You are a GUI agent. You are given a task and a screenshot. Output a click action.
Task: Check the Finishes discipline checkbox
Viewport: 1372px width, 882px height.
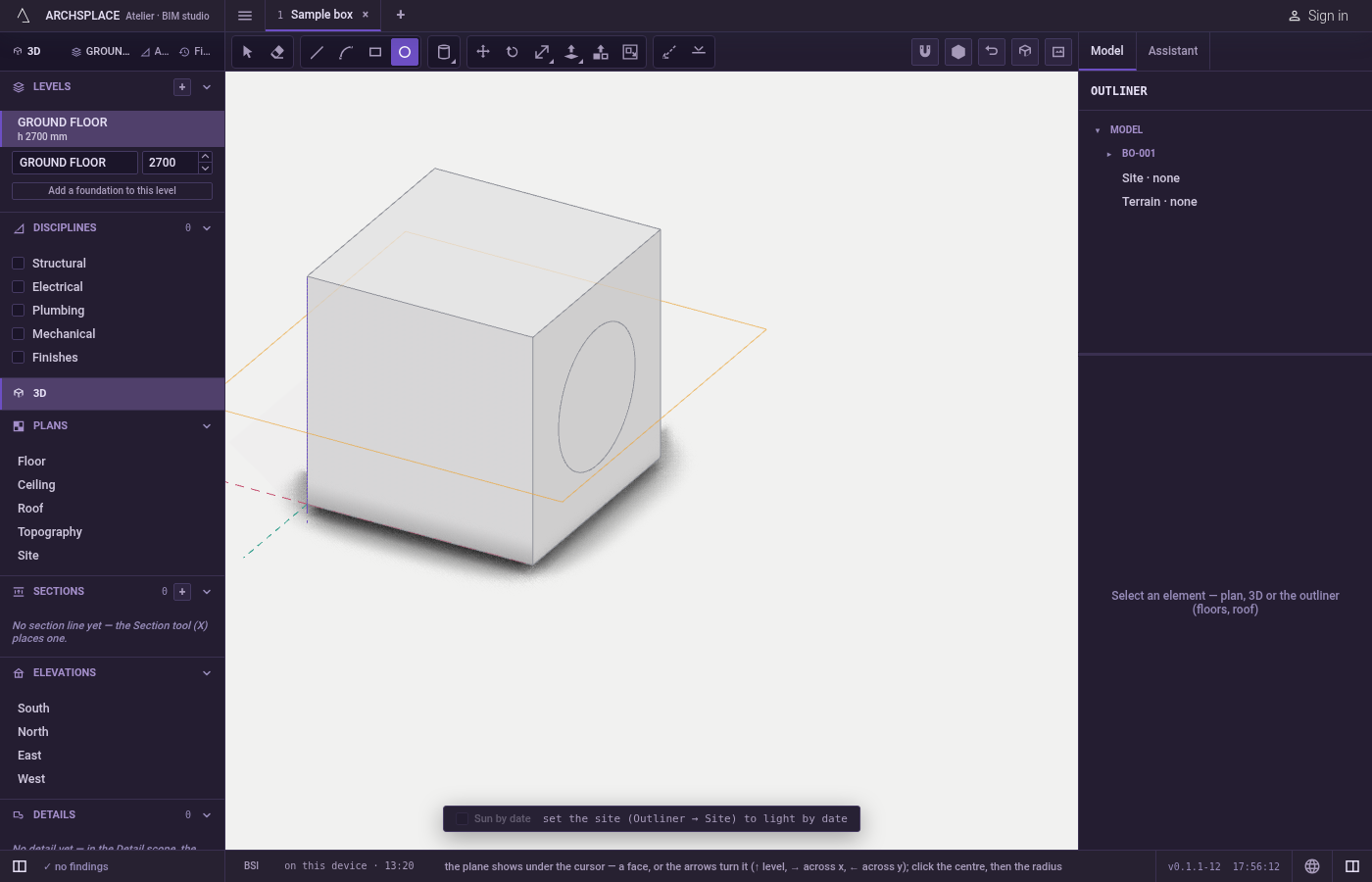tap(18, 357)
